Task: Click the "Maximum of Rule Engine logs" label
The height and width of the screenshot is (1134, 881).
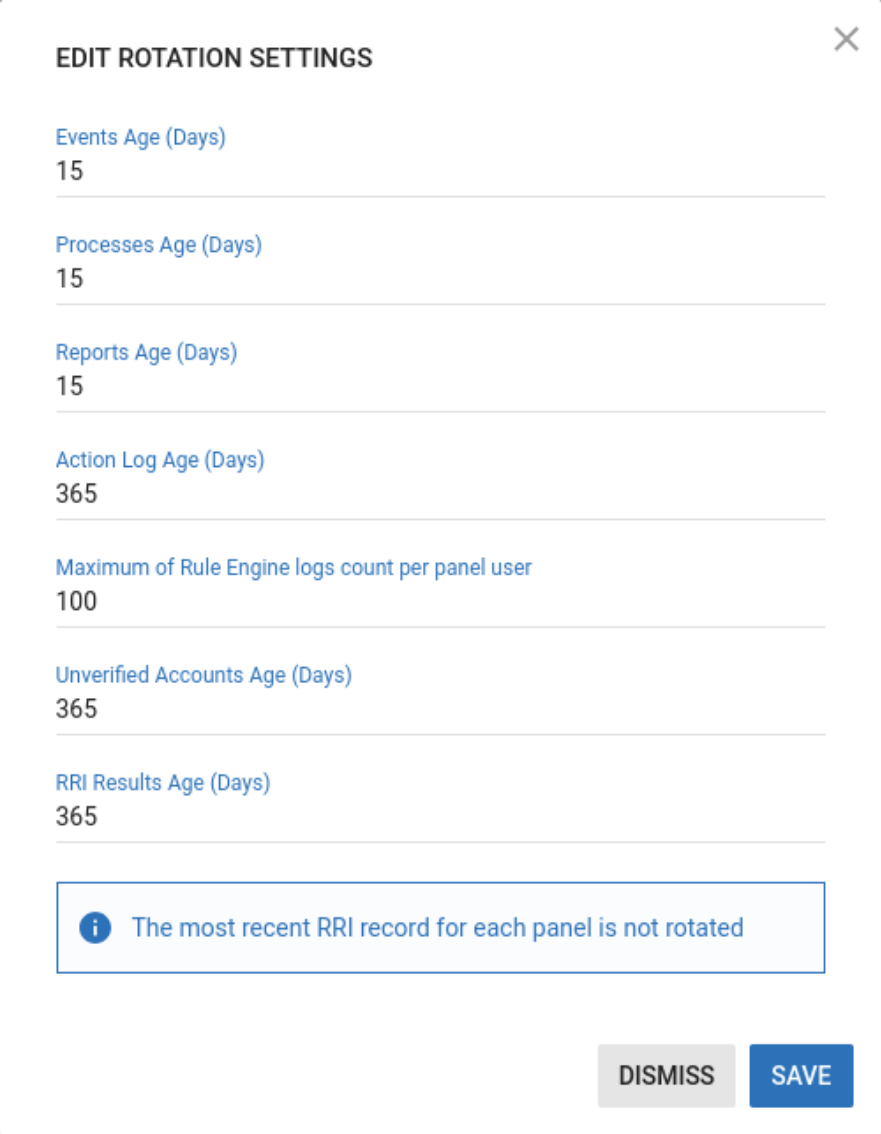Action: [293, 568]
